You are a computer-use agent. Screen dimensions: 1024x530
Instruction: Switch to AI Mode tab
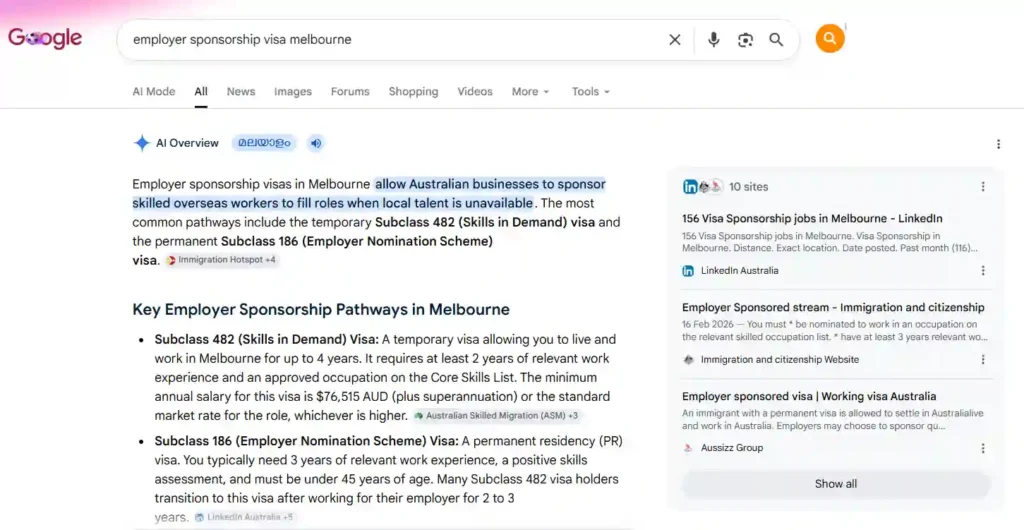(153, 91)
